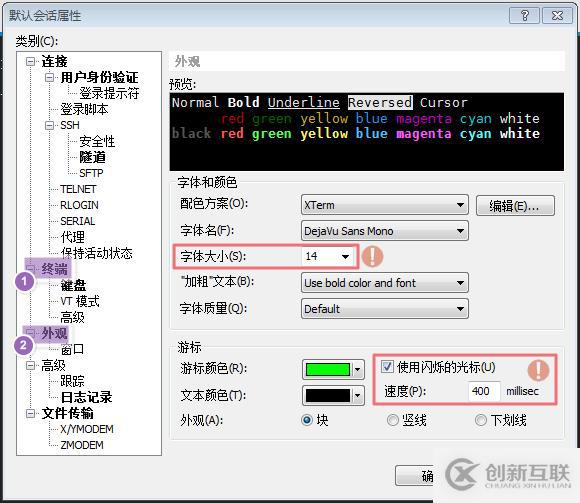This screenshot has height=503, width=580.
Task: Select the 终端 category
Action: pos(54,269)
